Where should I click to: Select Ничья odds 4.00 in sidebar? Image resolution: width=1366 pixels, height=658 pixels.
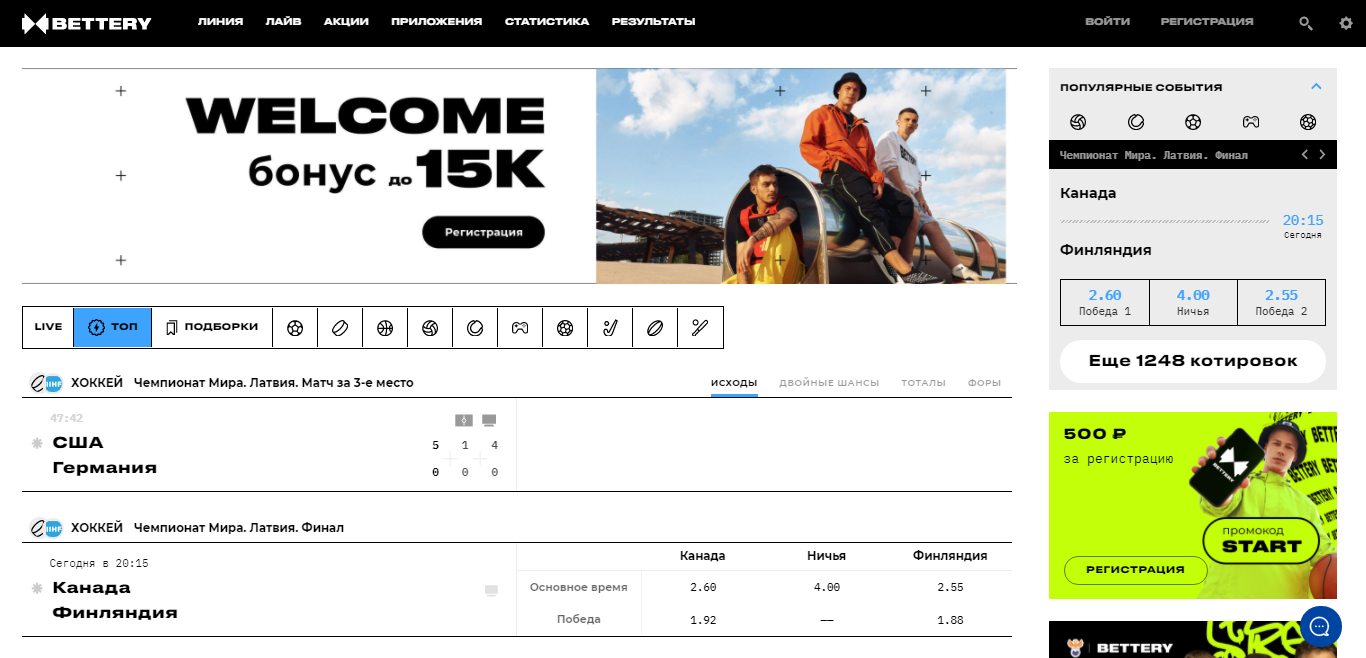pyautogui.click(x=1193, y=302)
